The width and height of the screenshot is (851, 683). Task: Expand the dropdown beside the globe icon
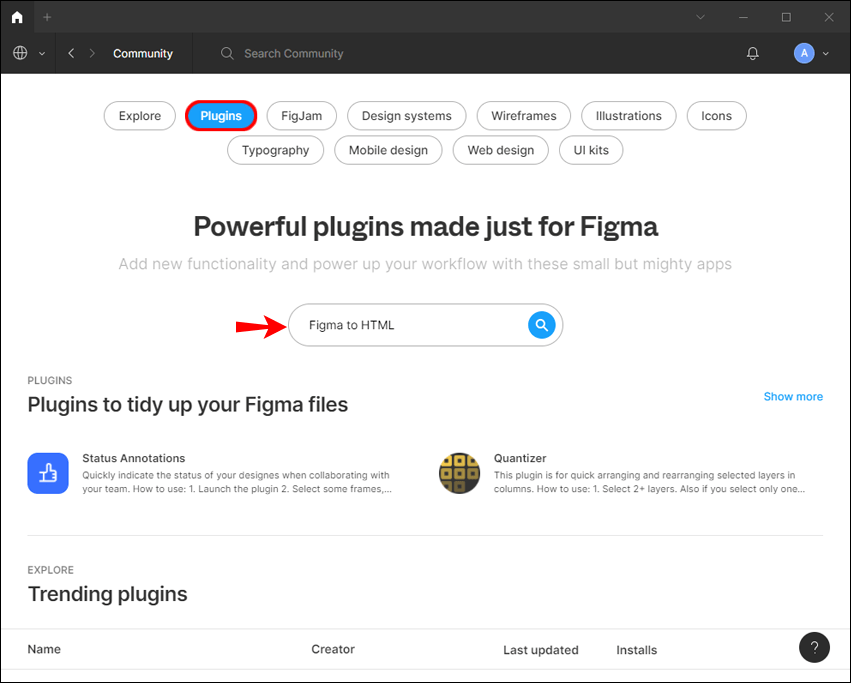(41, 53)
